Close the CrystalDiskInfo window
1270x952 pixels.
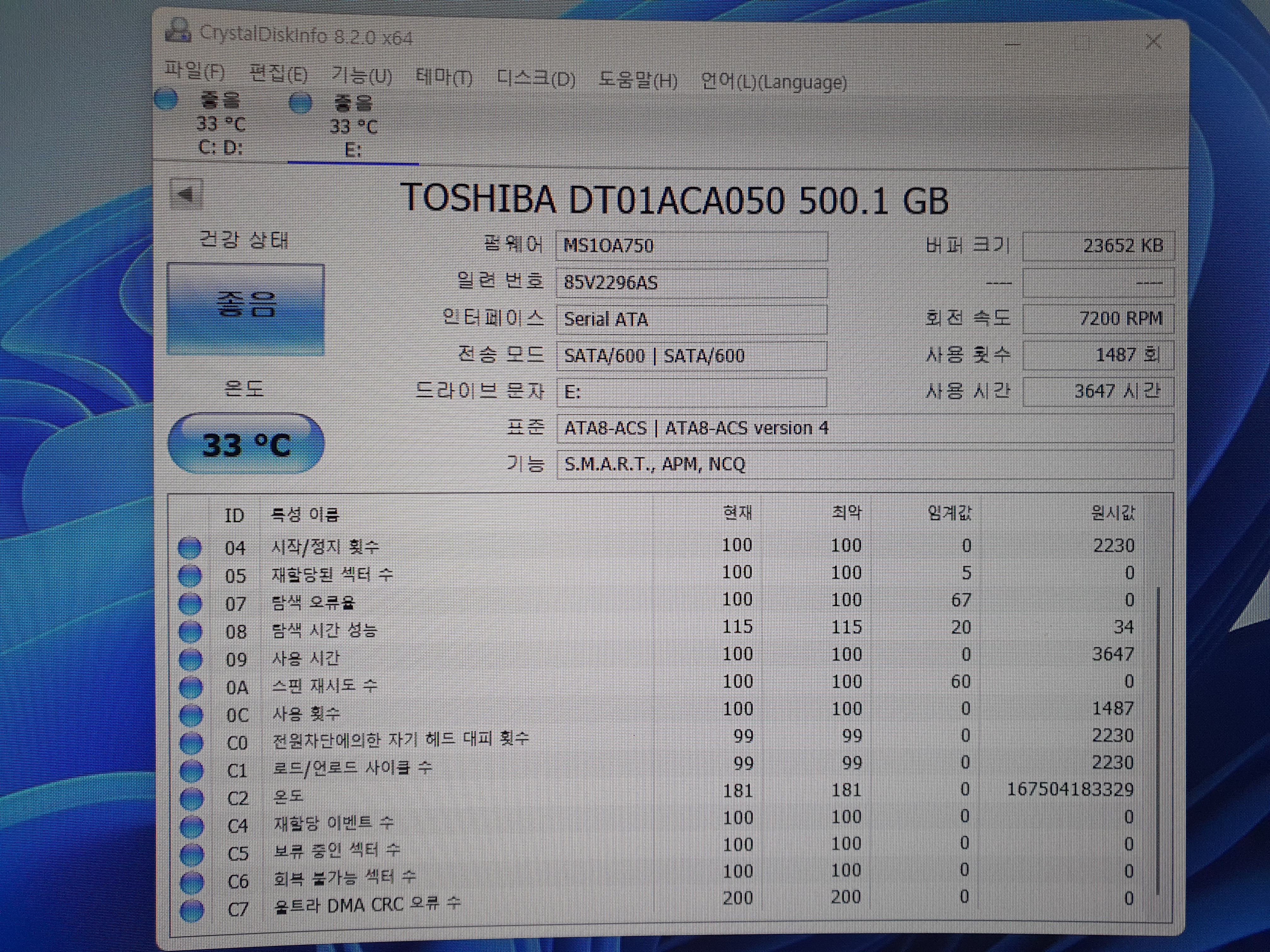1153,42
